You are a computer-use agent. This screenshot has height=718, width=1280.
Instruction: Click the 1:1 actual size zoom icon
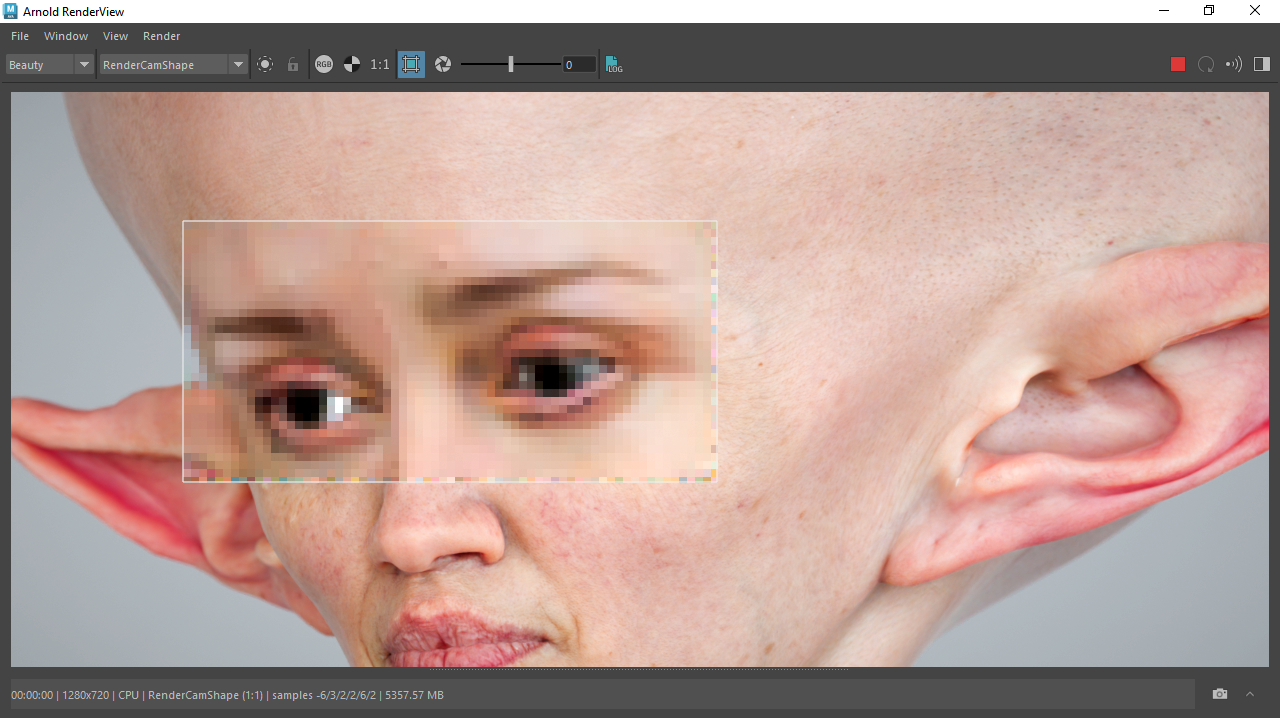pos(380,64)
